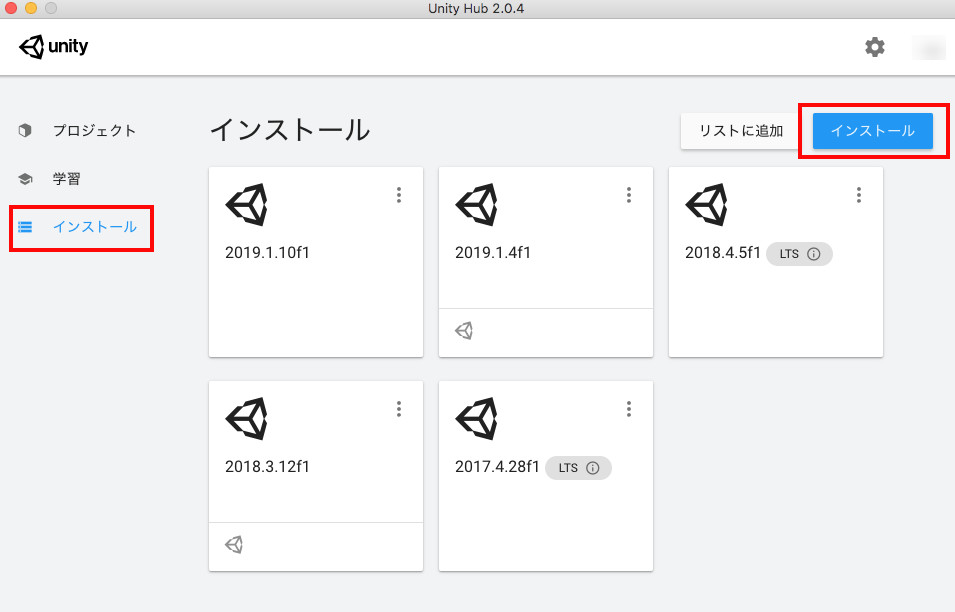Select version text 2017.4.28f1
Image resolution: width=955 pixels, height=612 pixels.
[x=497, y=466]
